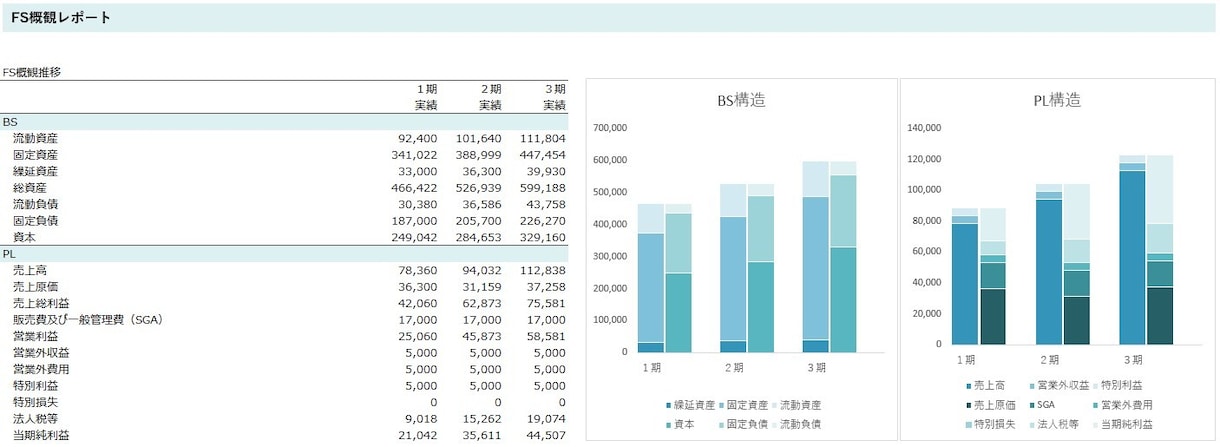Select gross profit value 62,873
Screen dimensions: 1220x447
pos(482,303)
